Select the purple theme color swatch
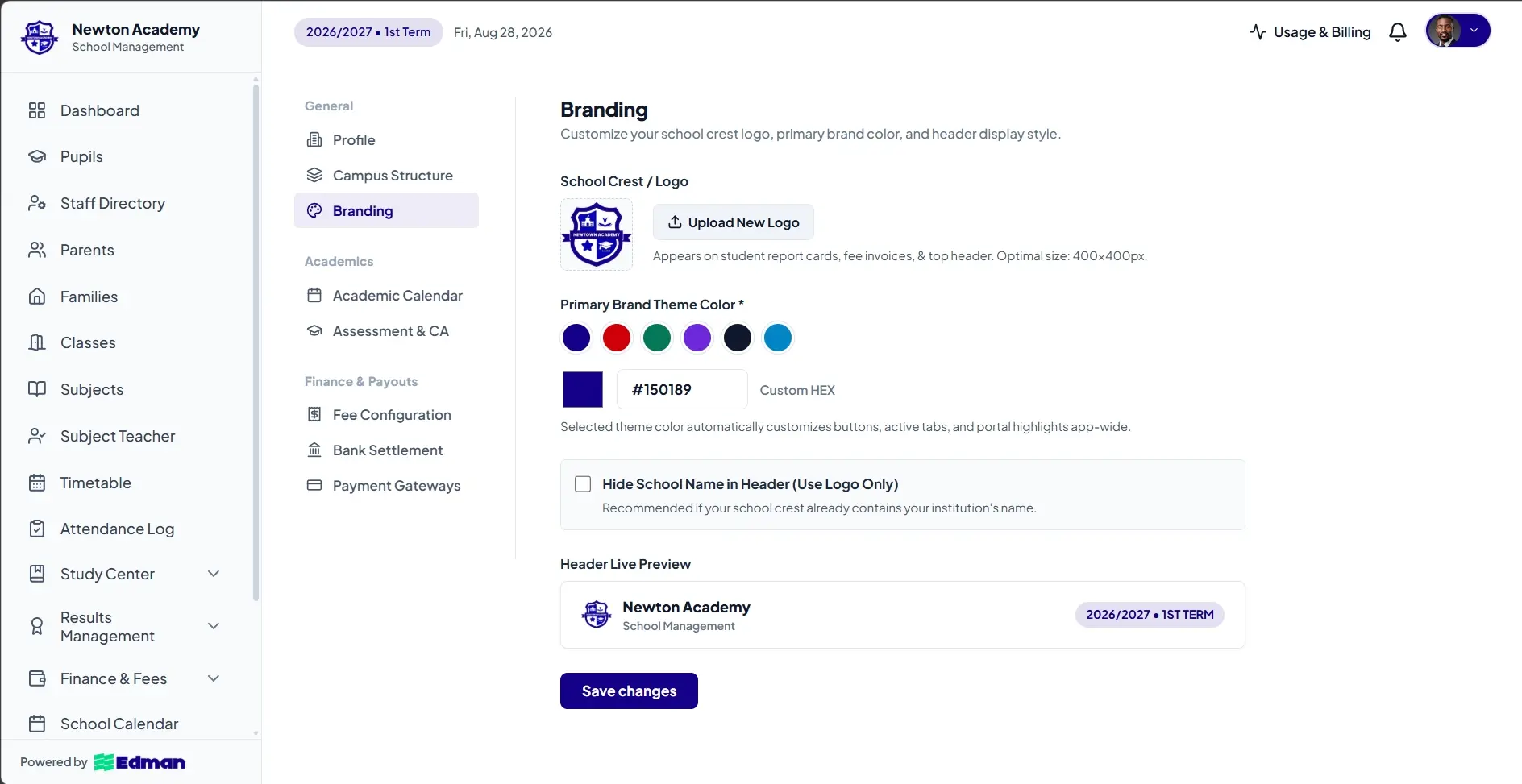 [697, 338]
